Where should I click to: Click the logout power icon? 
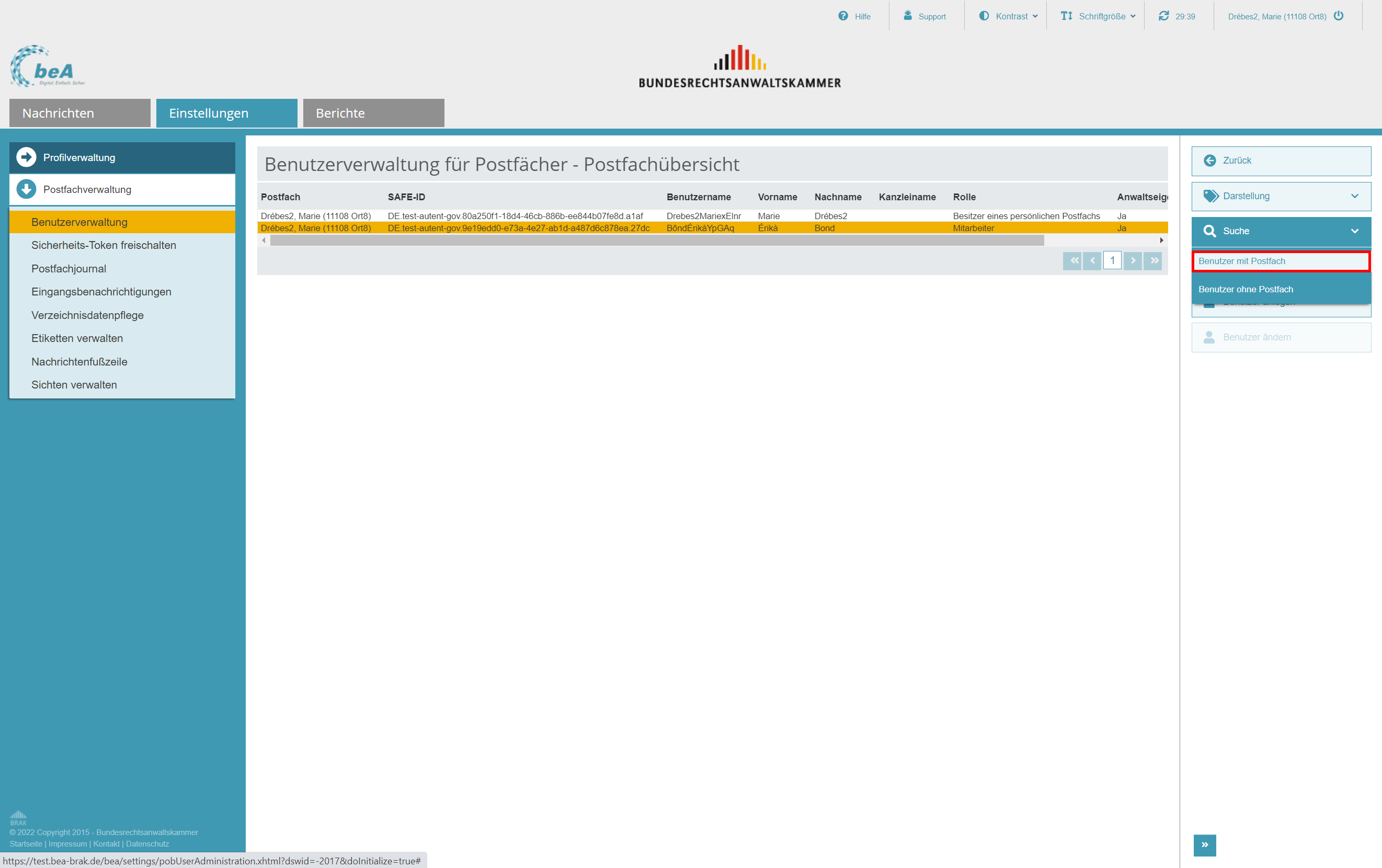(x=1339, y=16)
